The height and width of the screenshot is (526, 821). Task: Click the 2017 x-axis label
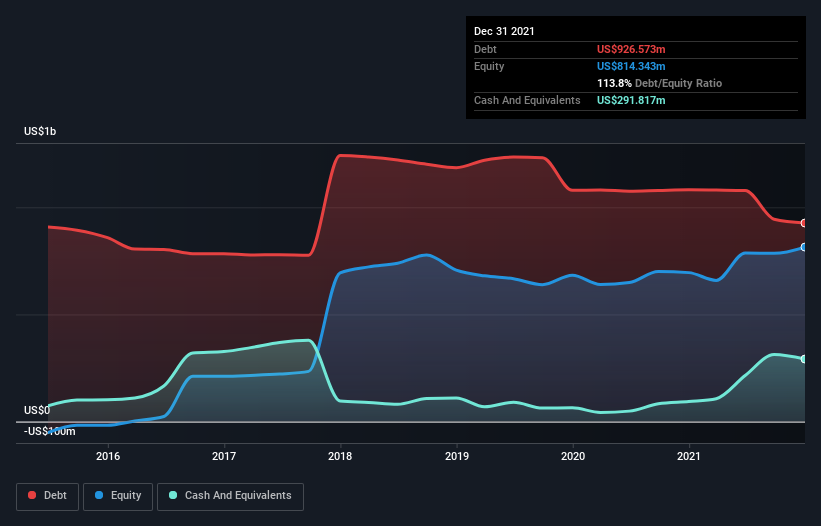[224, 456]
